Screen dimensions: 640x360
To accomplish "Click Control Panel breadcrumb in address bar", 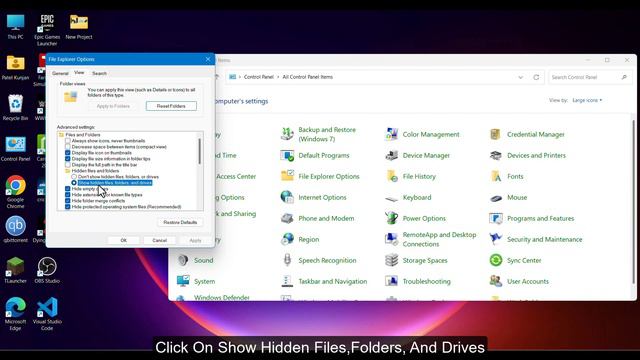I will click(258, 77).
